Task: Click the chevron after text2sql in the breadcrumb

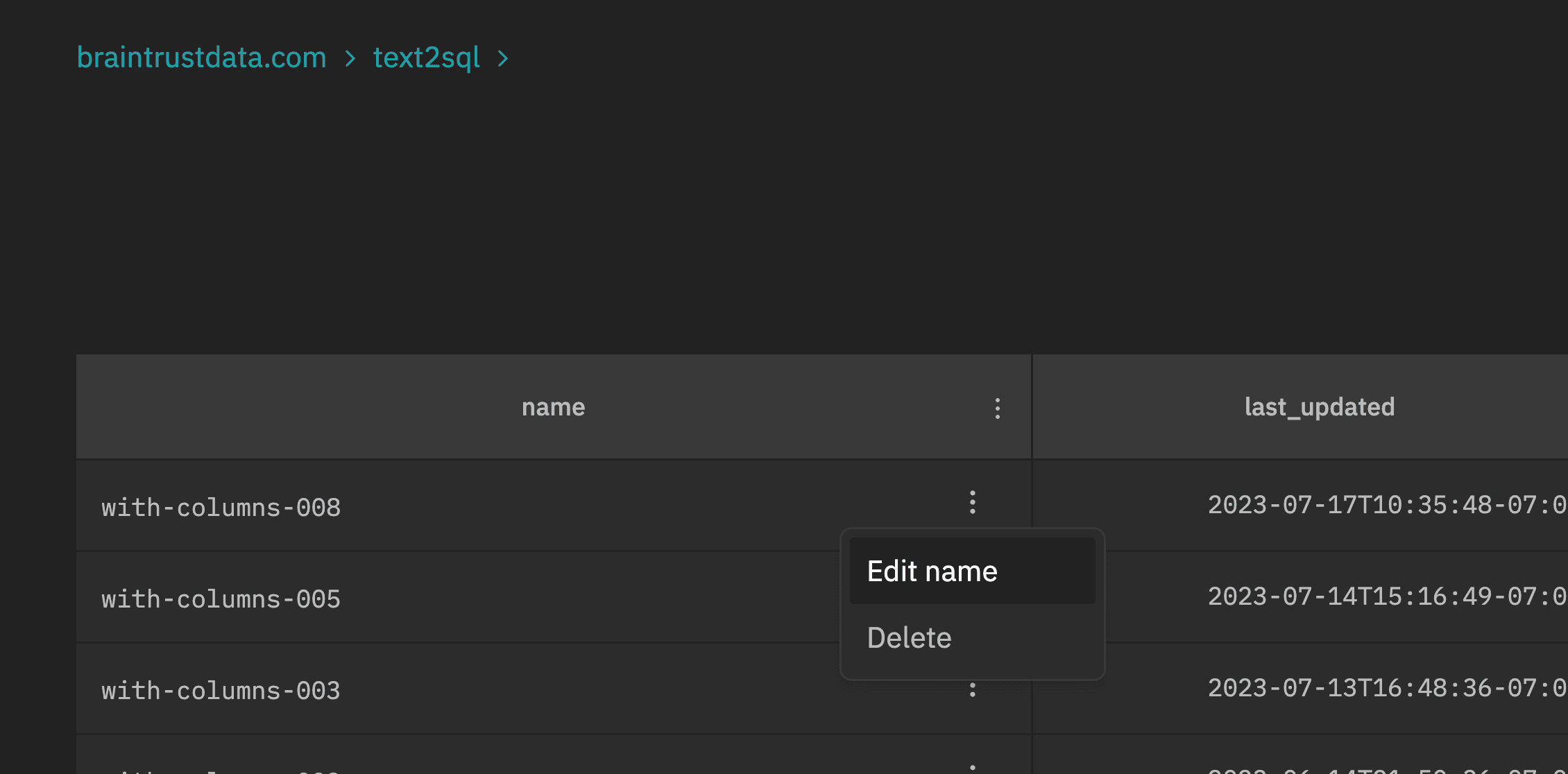Action: [504, 59]
